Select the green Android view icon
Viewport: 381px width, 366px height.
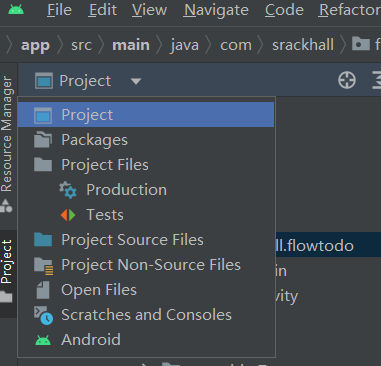point(43,340)
